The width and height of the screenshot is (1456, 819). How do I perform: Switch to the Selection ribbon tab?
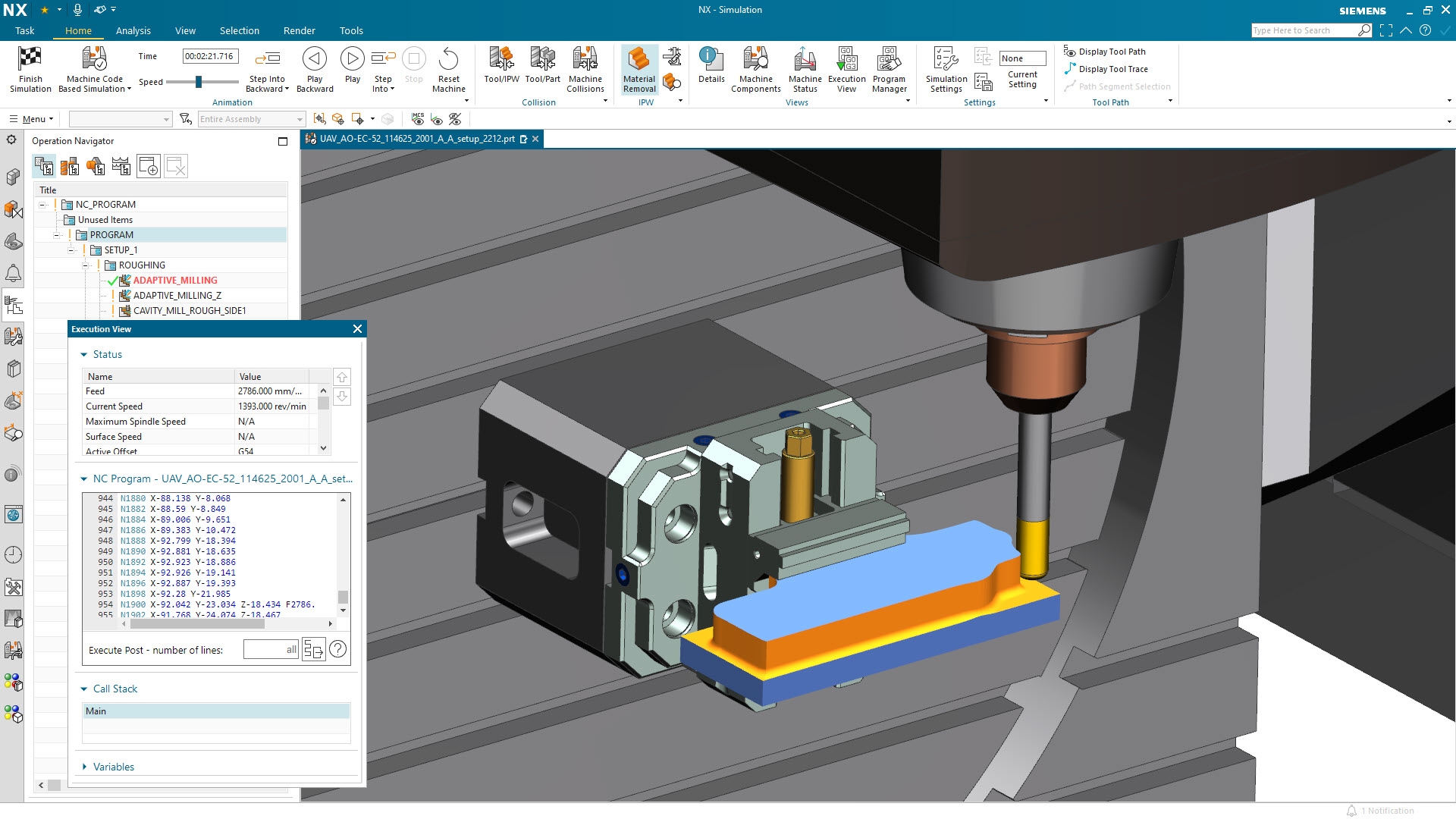click(239, 30)
